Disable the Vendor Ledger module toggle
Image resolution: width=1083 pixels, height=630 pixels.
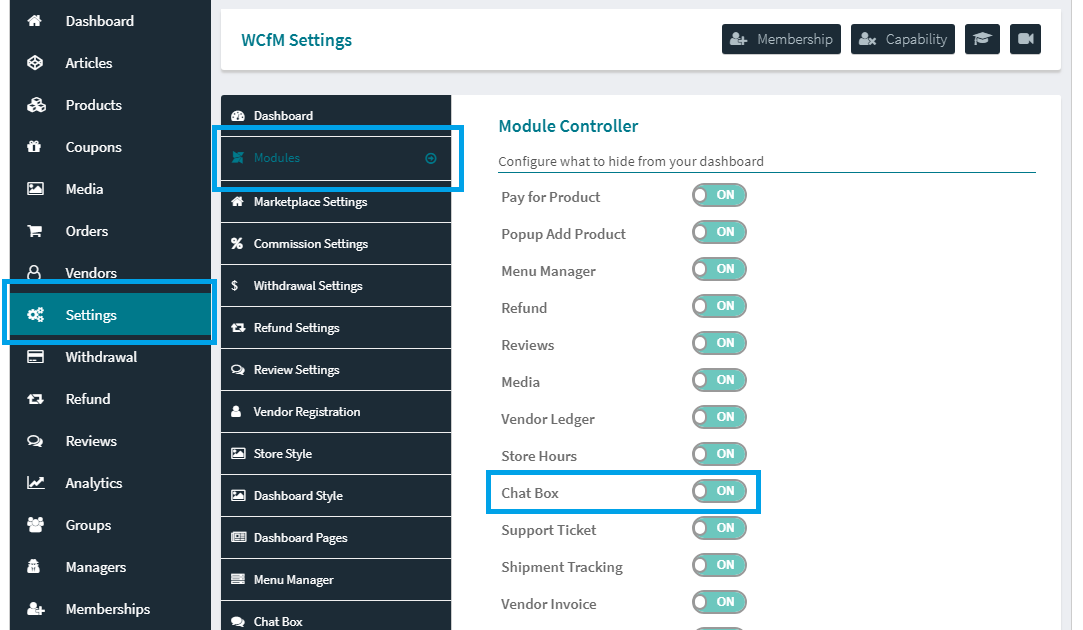(719, 417)
